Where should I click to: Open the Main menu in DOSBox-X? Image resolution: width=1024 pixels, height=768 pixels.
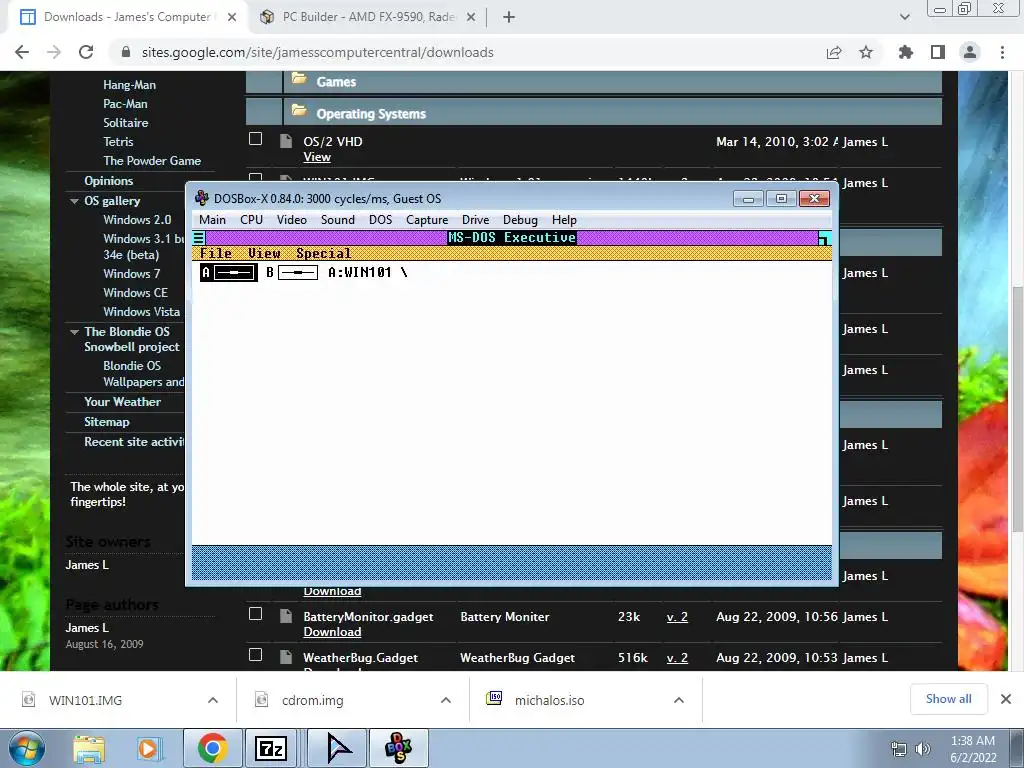pos(212,220)
